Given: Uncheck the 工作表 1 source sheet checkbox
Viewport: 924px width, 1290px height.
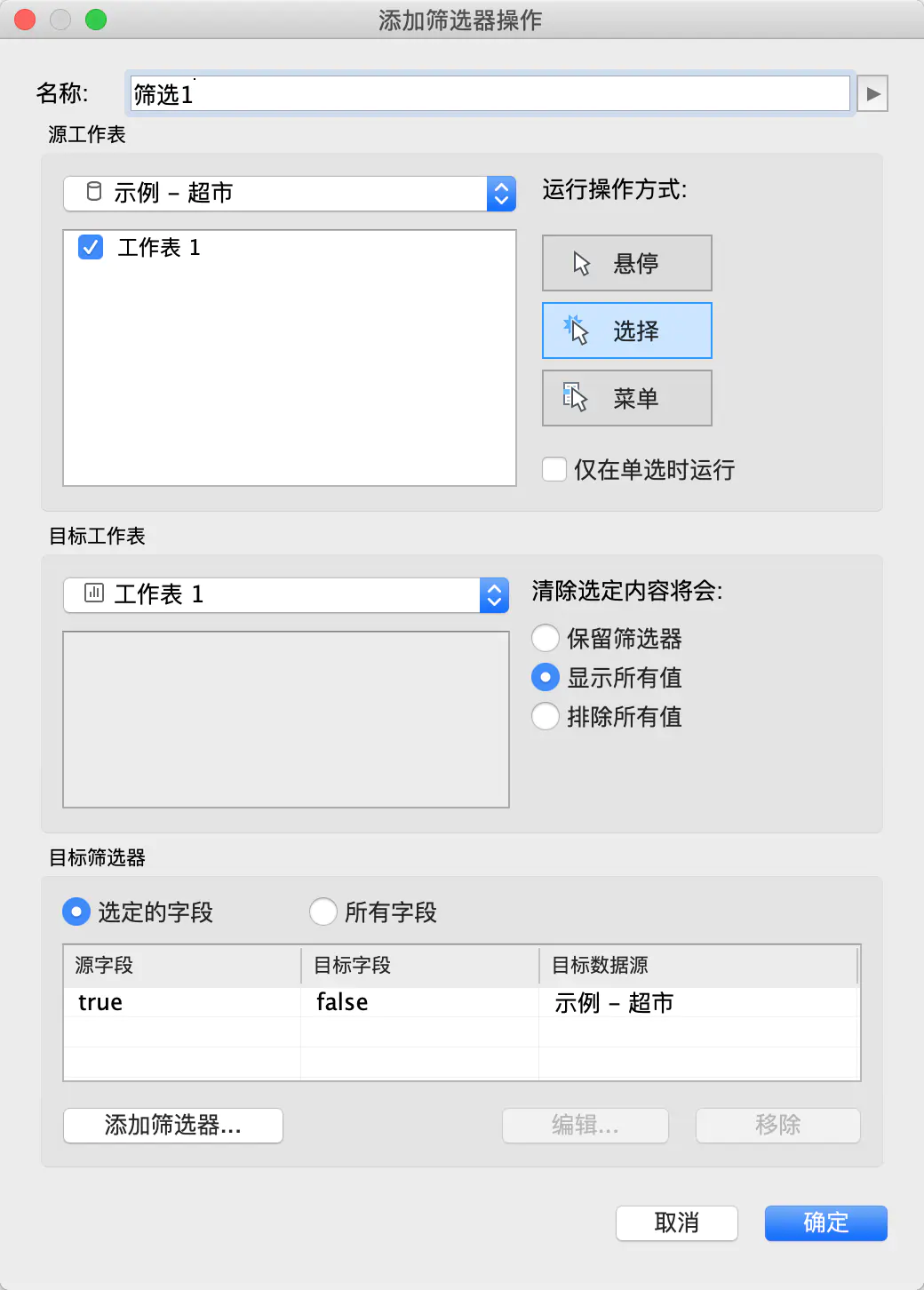Looking at the screenshot, I should (x=91, y=247).
